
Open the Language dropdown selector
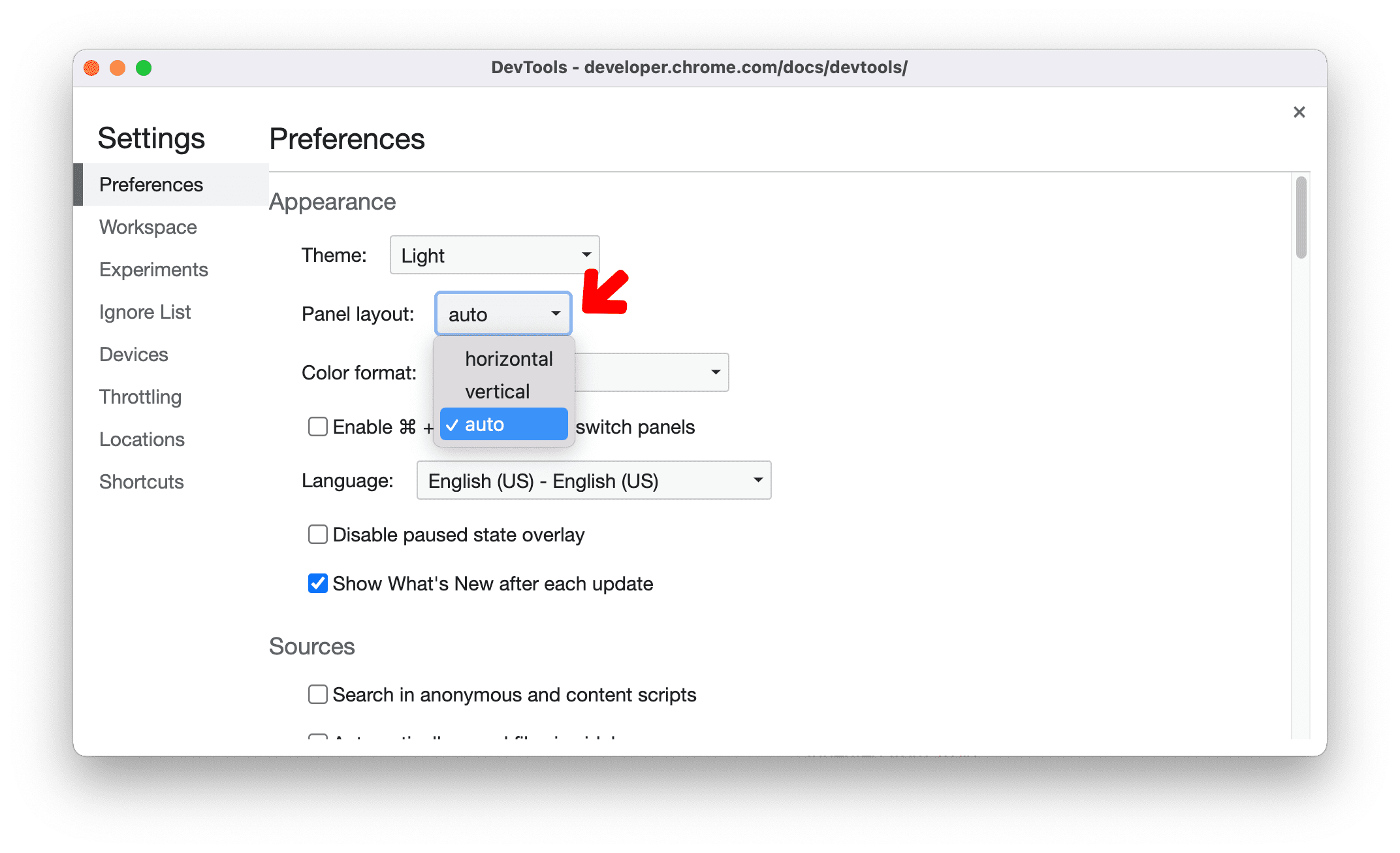[x=590, y=482]
